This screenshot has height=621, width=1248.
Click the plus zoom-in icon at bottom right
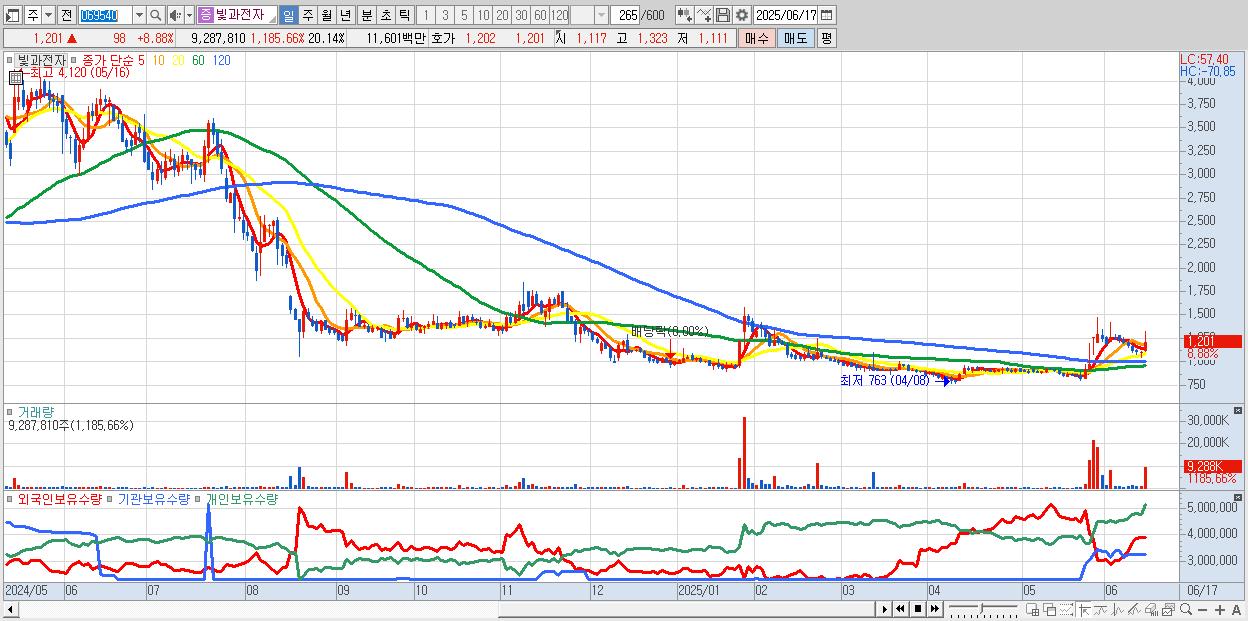(1220, 610)
